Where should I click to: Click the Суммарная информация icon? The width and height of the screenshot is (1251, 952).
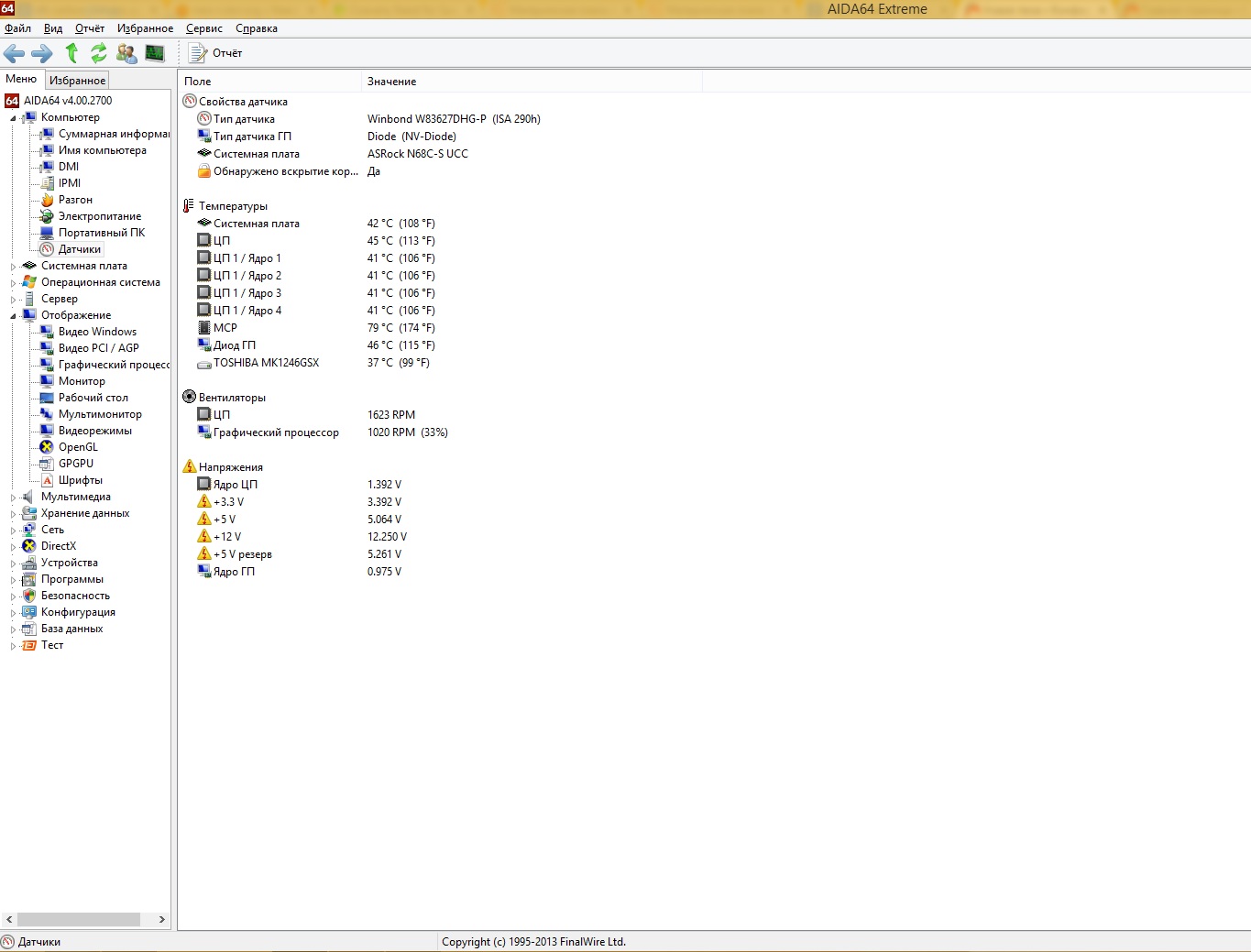pyautogui.click(x=47, y=134)
